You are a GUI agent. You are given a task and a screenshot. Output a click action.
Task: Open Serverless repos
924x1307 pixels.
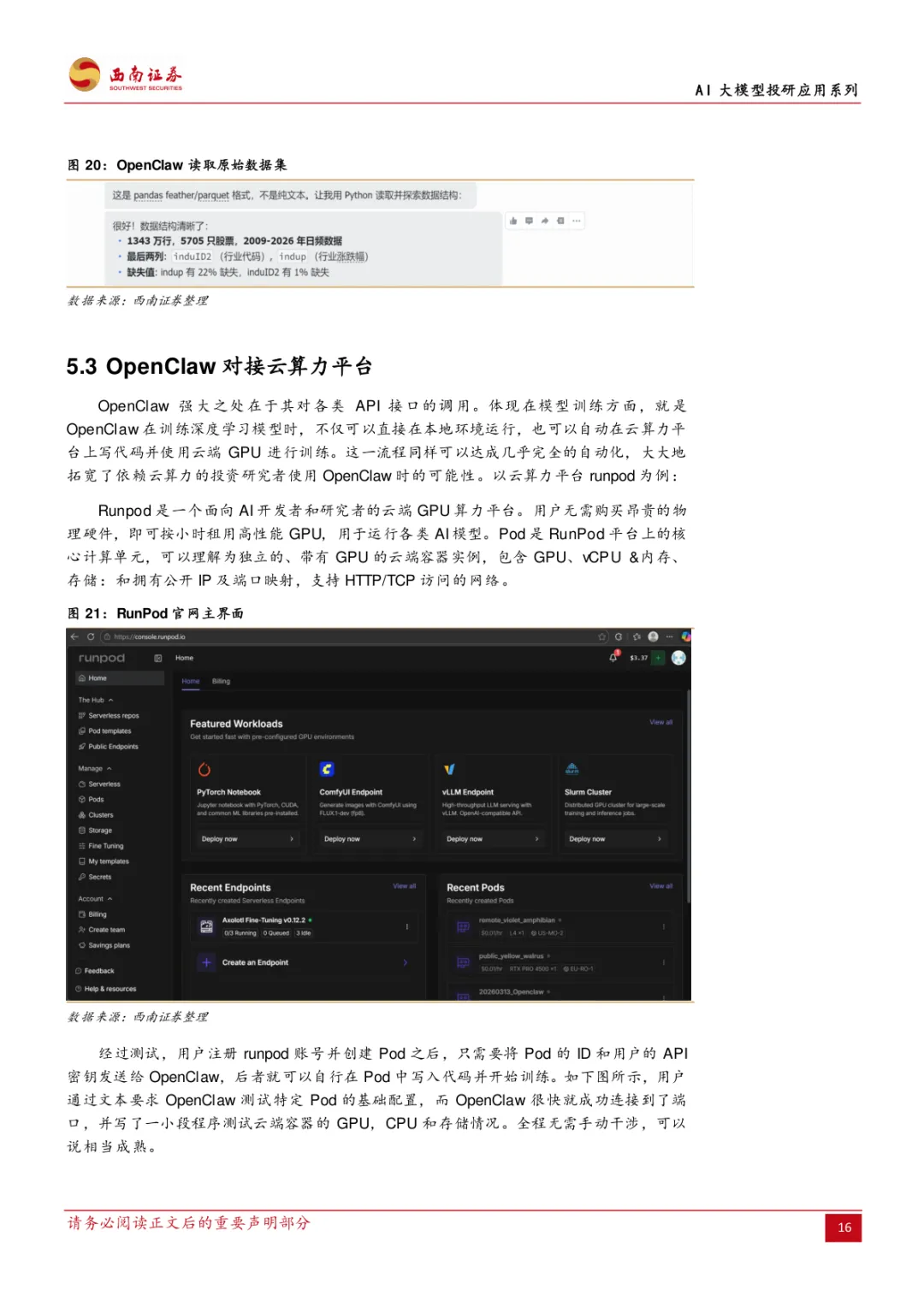tap(109, 715)
